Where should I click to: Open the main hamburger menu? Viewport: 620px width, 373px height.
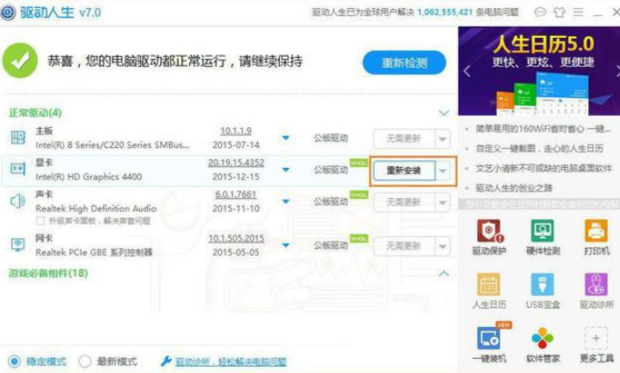(578, 12)
